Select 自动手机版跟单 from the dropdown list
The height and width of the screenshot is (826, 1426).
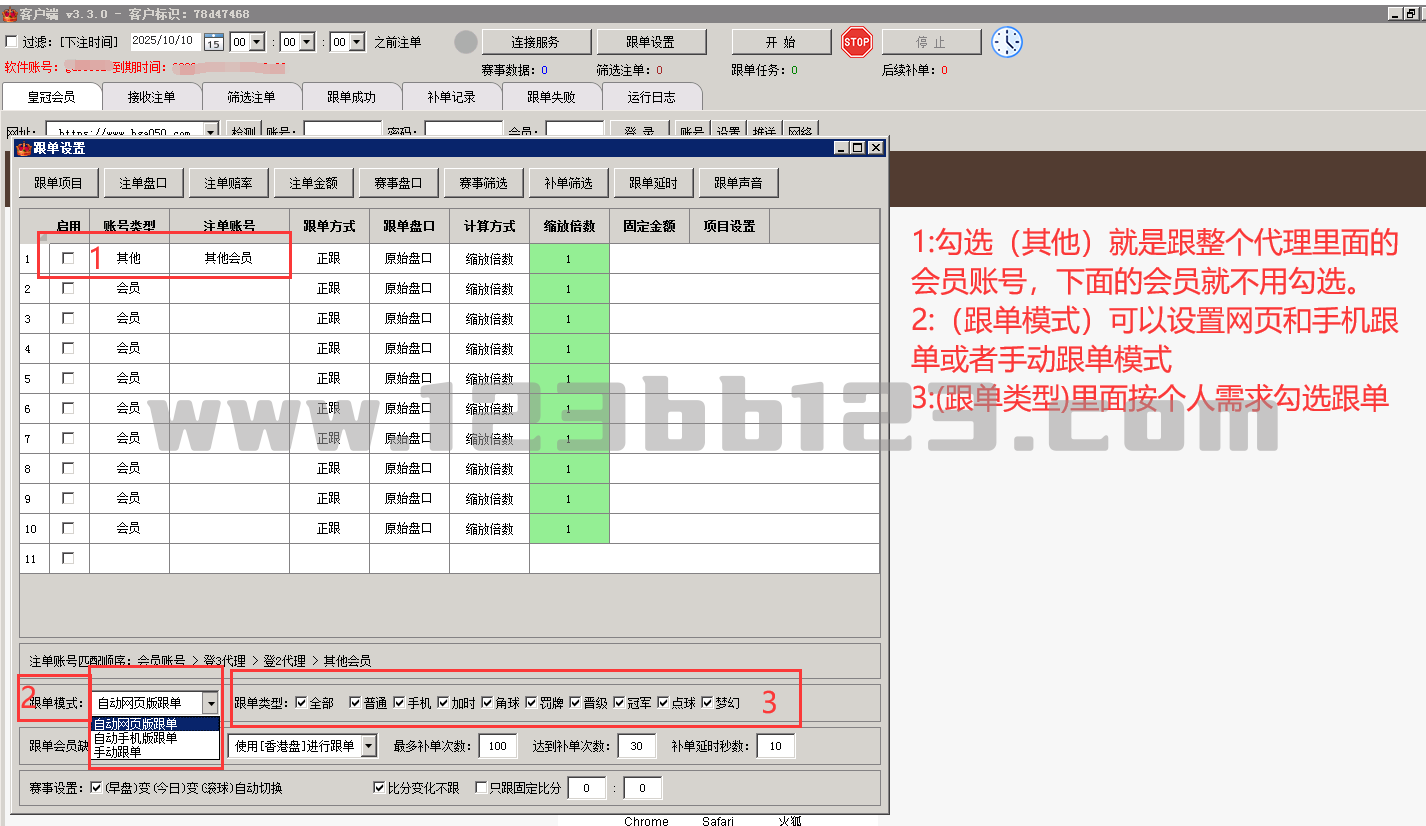tap(135, 738)
